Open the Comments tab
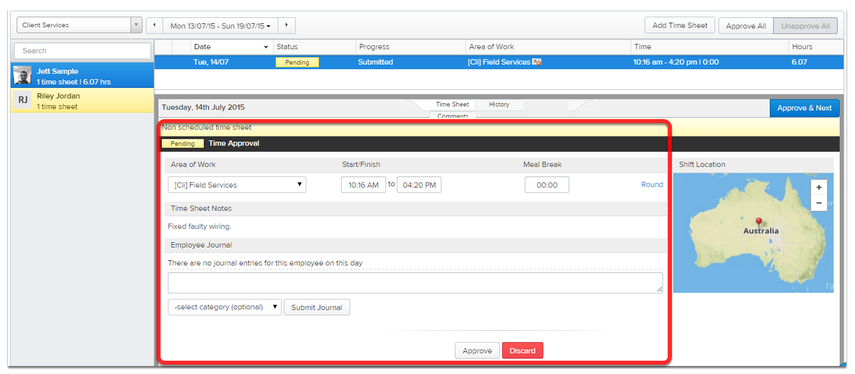Image resolution: width=855 pixels, height=374 pixels. [453, 116]
